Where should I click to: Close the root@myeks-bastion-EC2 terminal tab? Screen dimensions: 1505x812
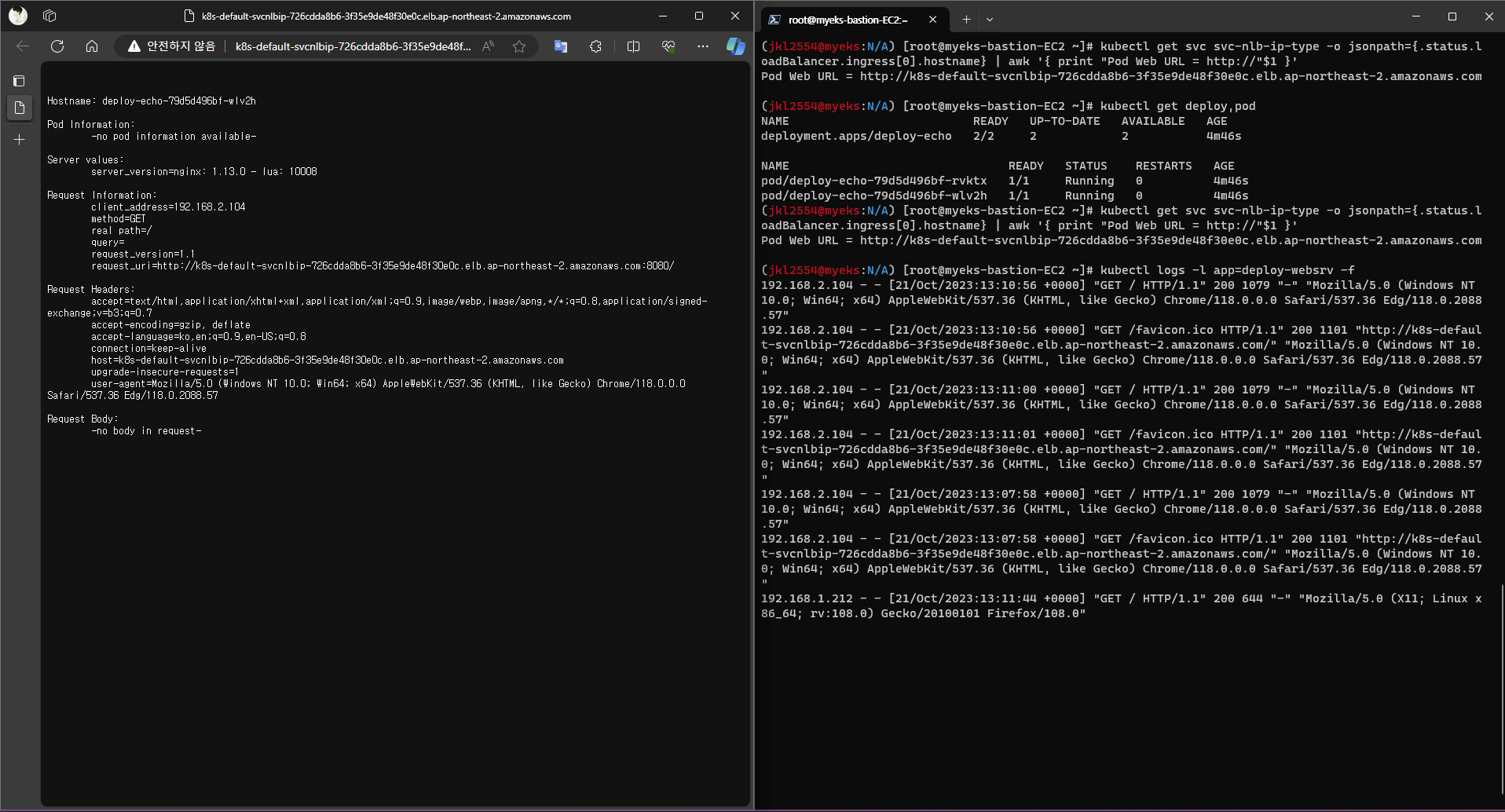click(932, 20)
